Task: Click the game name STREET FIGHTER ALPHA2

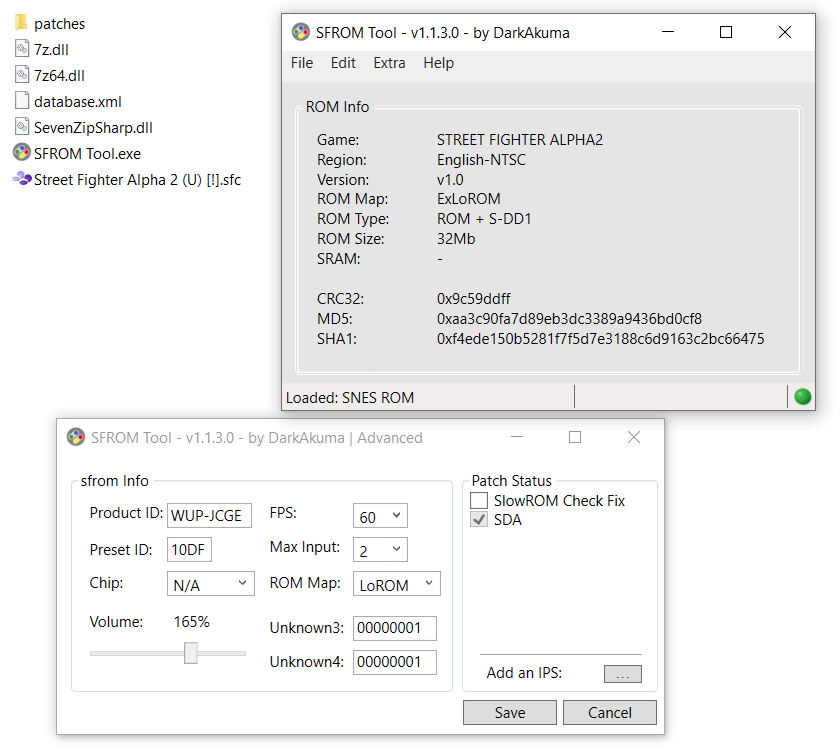Action: 520,139
